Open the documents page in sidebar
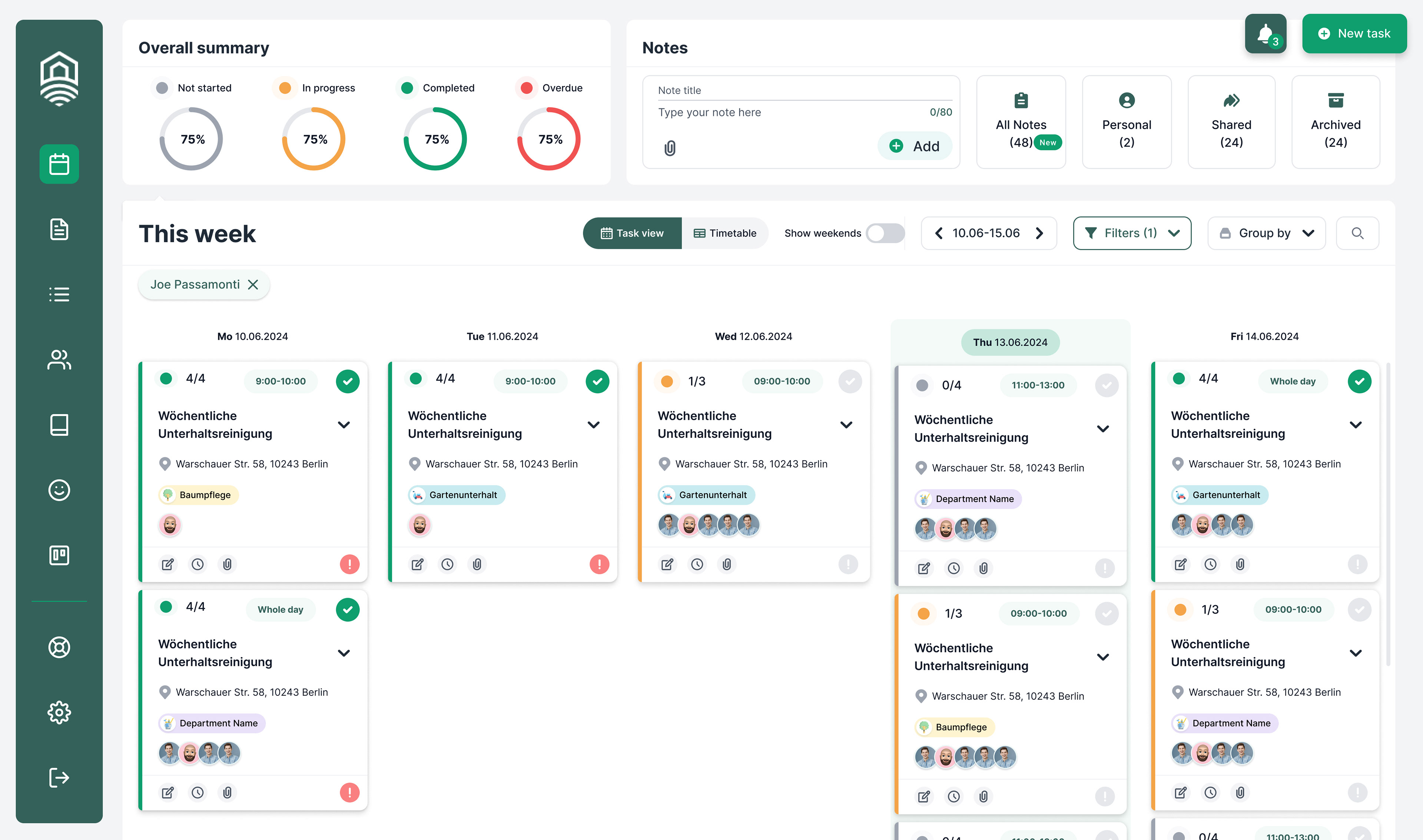This screenshot has width=1423, height=840. coord(59,229)
